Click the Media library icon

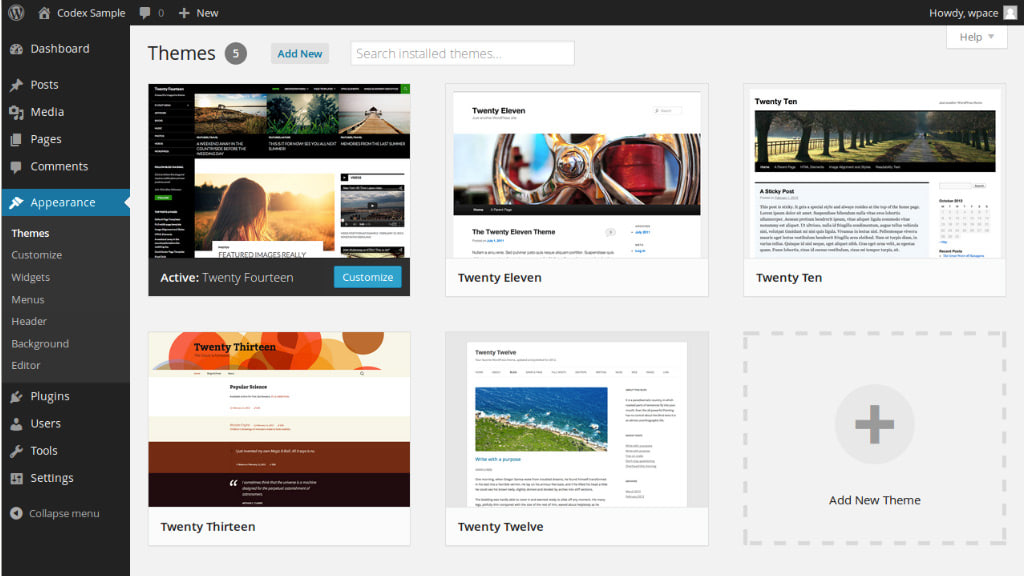[x=16, y=112]
